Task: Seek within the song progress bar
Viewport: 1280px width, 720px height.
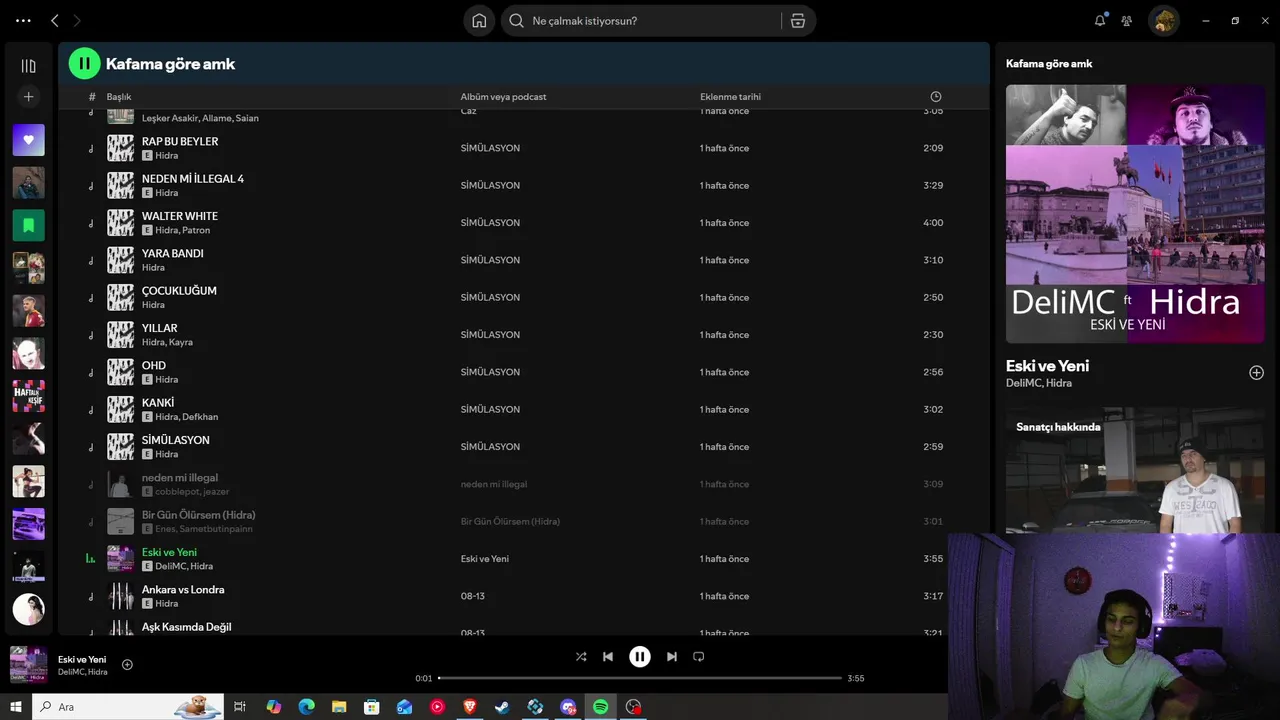Action: point(640,678)
